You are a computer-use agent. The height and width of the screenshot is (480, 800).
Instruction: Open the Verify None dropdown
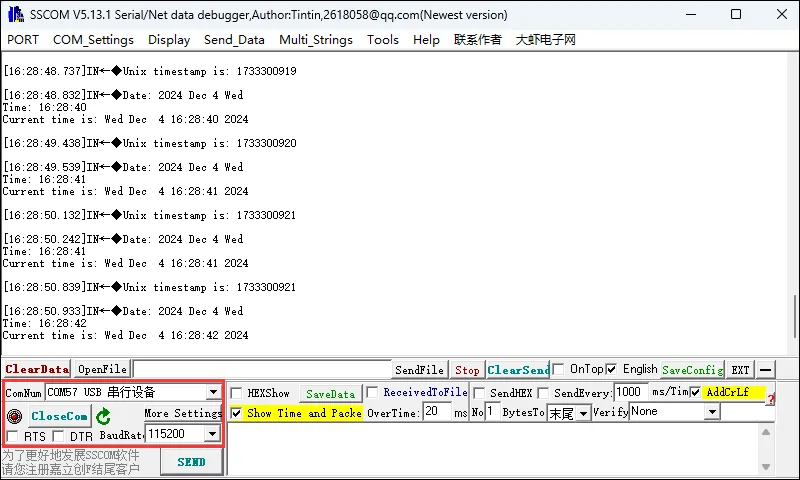coord(711,412)
